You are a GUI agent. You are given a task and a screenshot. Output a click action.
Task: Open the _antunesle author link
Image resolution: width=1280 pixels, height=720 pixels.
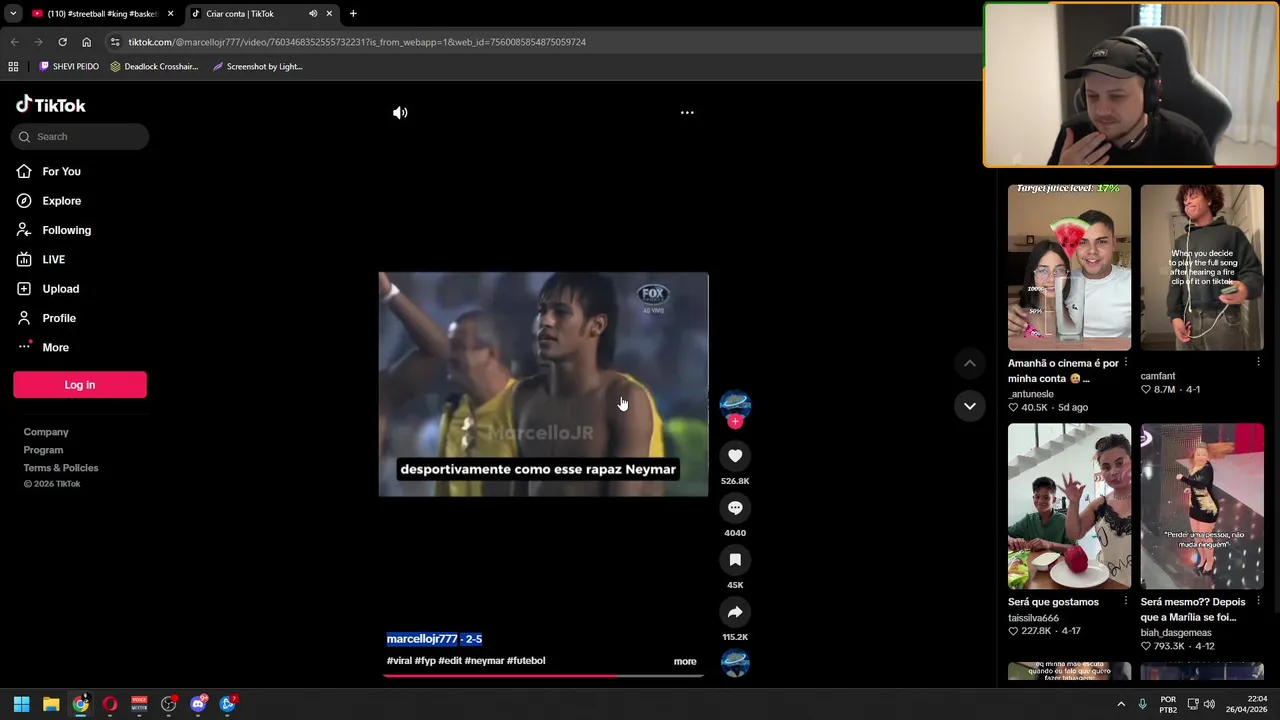[1031, 394]
